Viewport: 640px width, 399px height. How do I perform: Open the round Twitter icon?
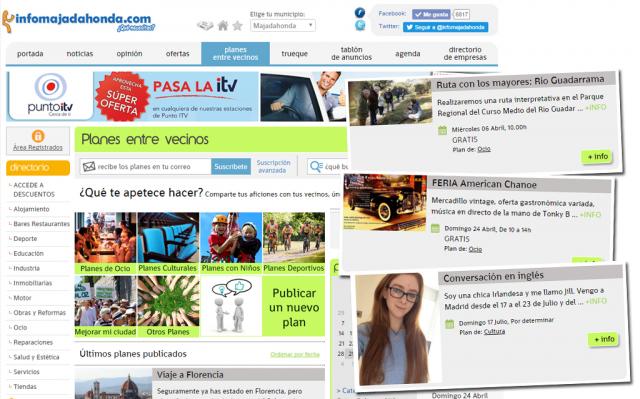[x=360, y=26]
